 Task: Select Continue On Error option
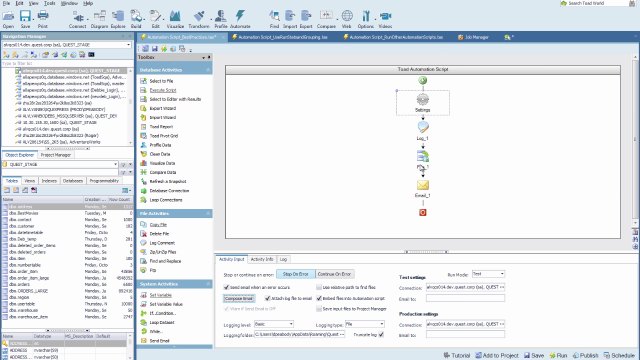click(334, 274)
